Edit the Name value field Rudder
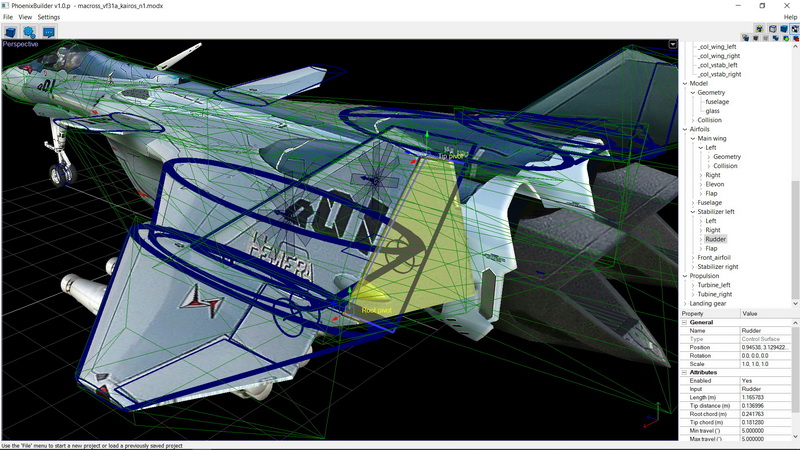800x450 pixels. 765,331
